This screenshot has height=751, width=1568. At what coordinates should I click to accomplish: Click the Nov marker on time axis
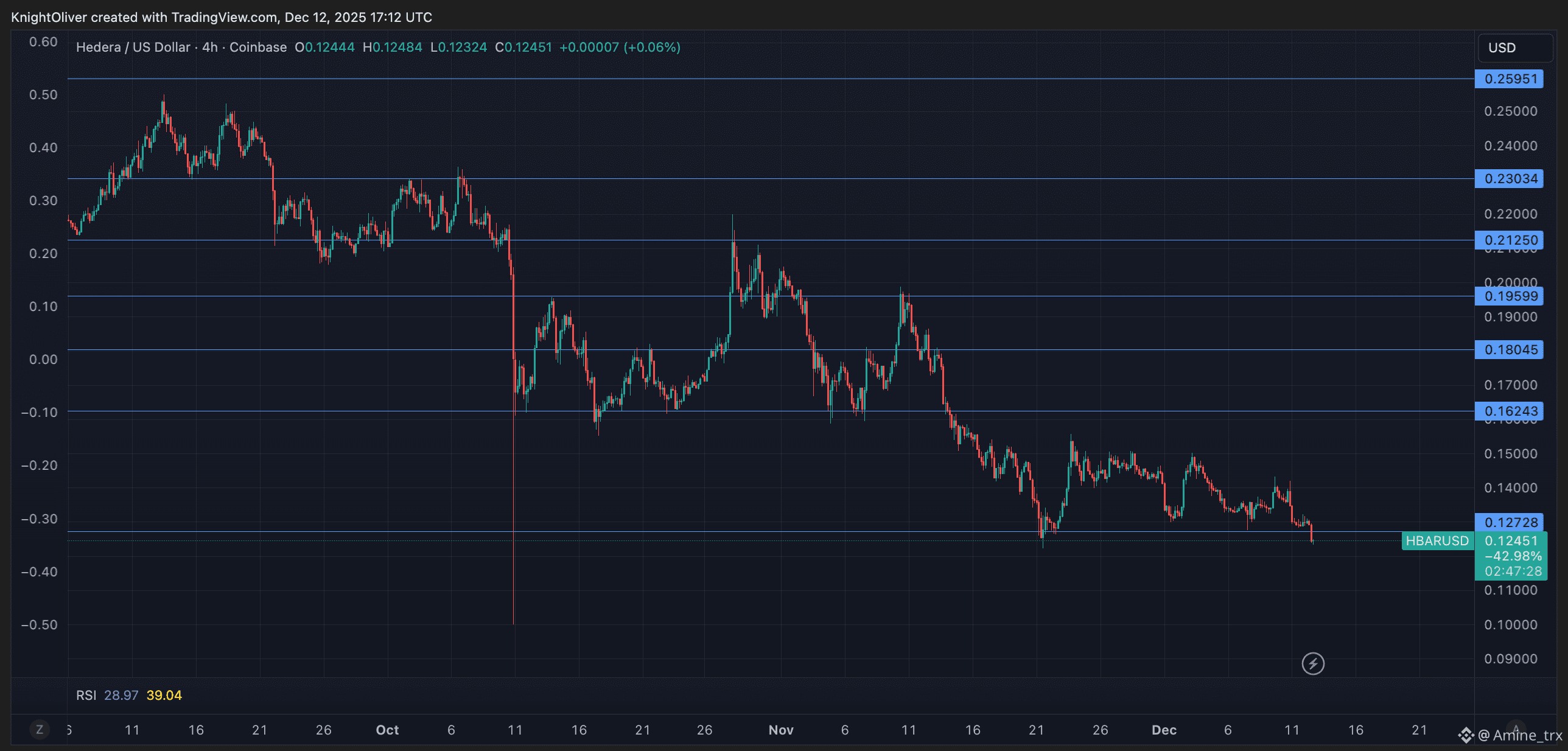coord(781,730)
